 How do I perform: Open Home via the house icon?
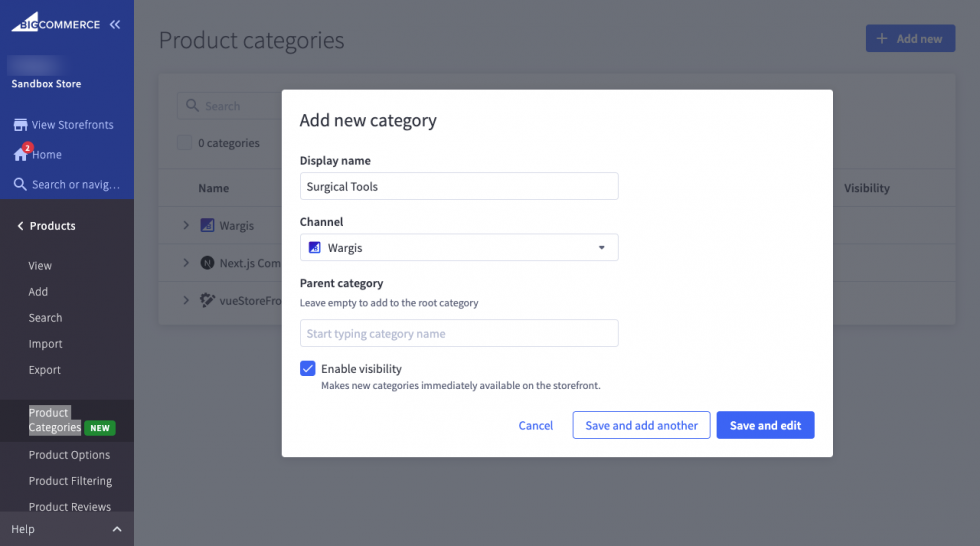click(x=20, y=155)
